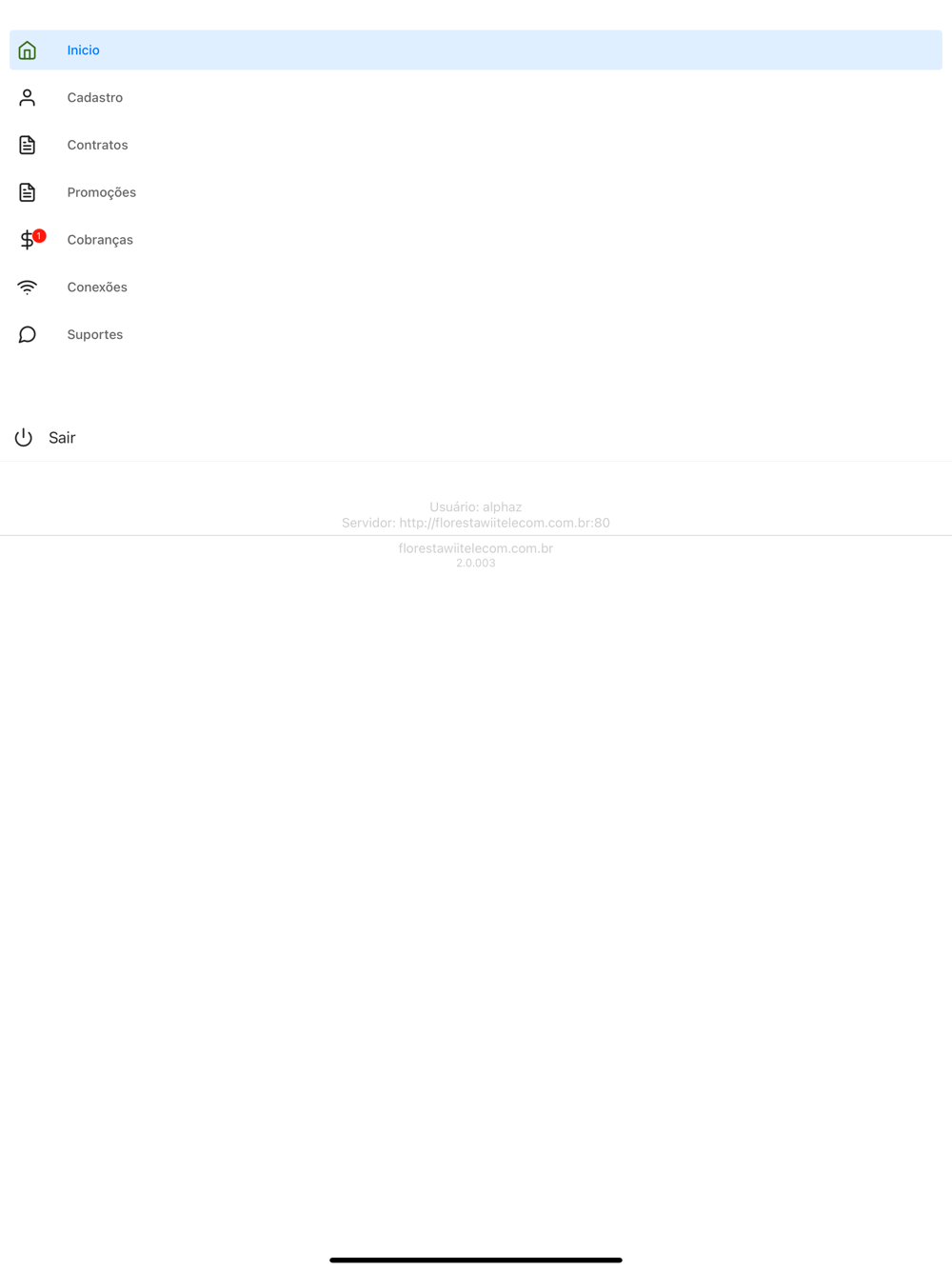Open the Suportes menu entry
This screenshot has width=952, height=1270.
(x=476, y=334)
